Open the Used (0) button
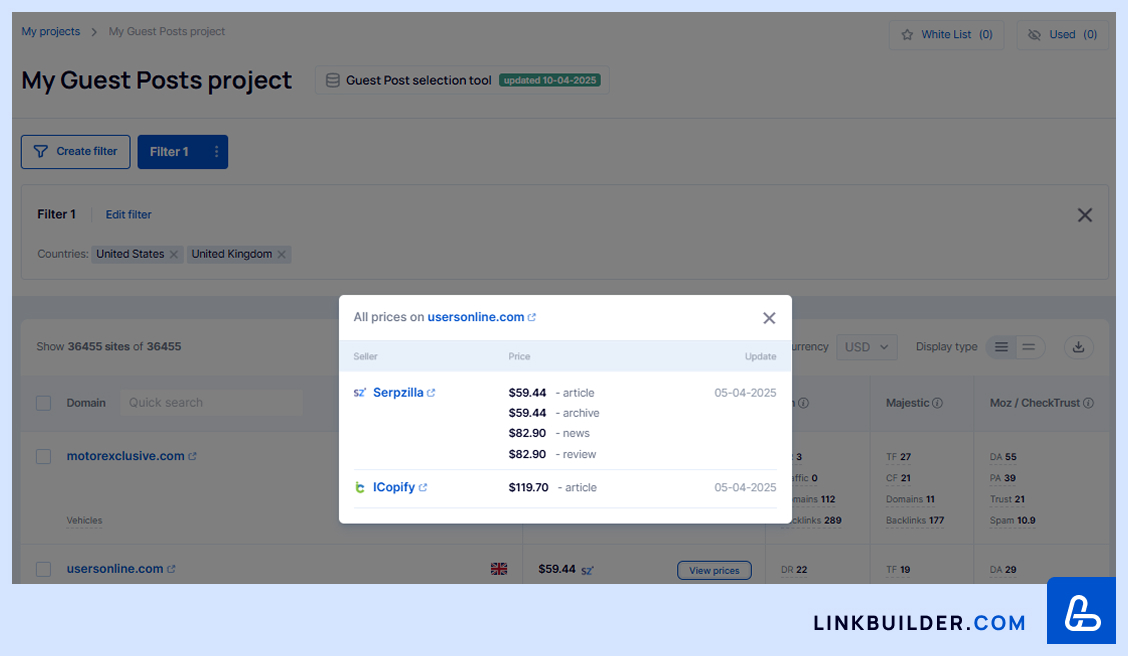The width and height of the screenshot is (1128, 656). pyautogui.click(x=1063, y=35)
